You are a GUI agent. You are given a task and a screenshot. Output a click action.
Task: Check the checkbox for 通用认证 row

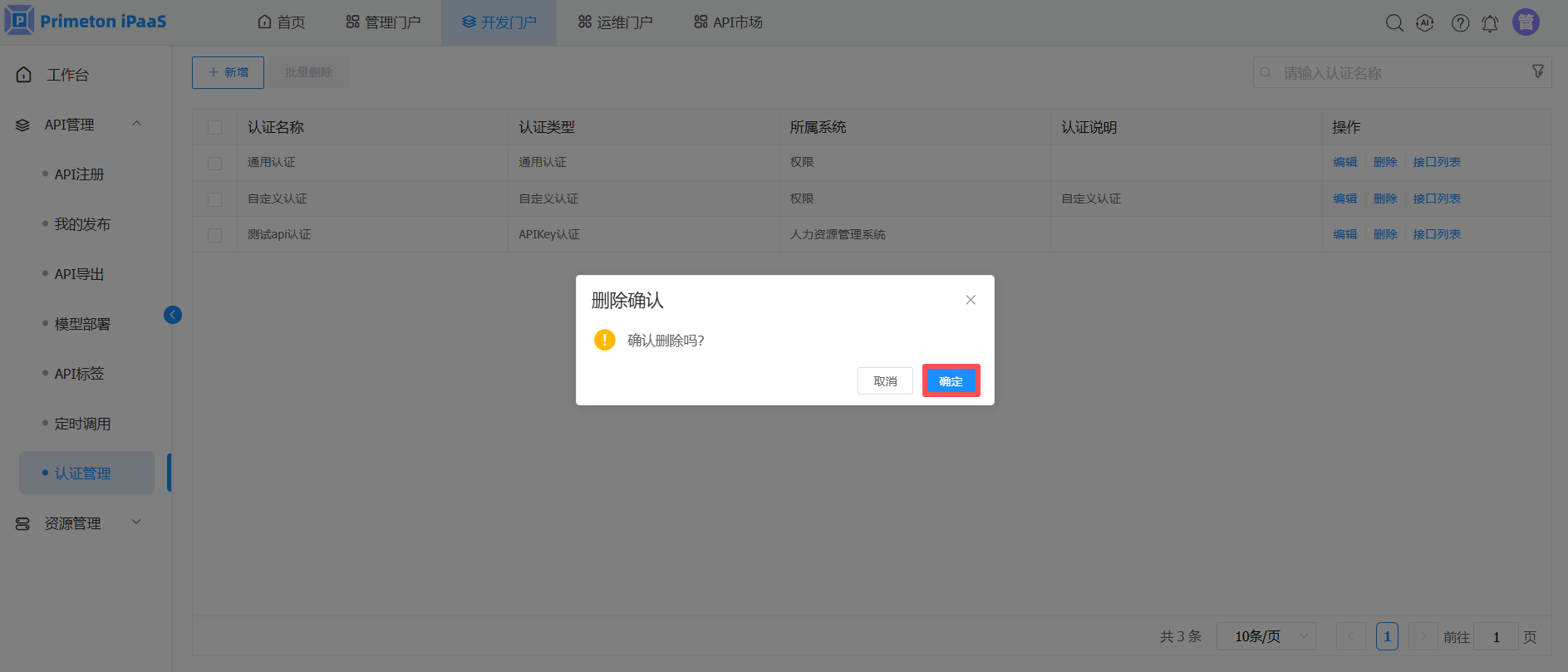215,163
